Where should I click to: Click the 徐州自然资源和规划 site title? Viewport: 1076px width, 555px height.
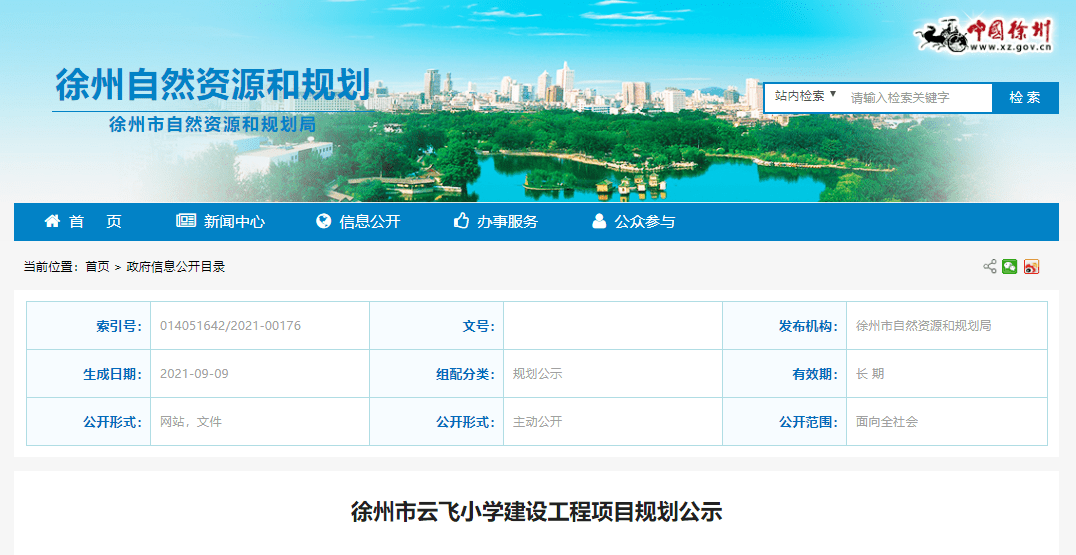pyautogui.click(x=213, y=86)
